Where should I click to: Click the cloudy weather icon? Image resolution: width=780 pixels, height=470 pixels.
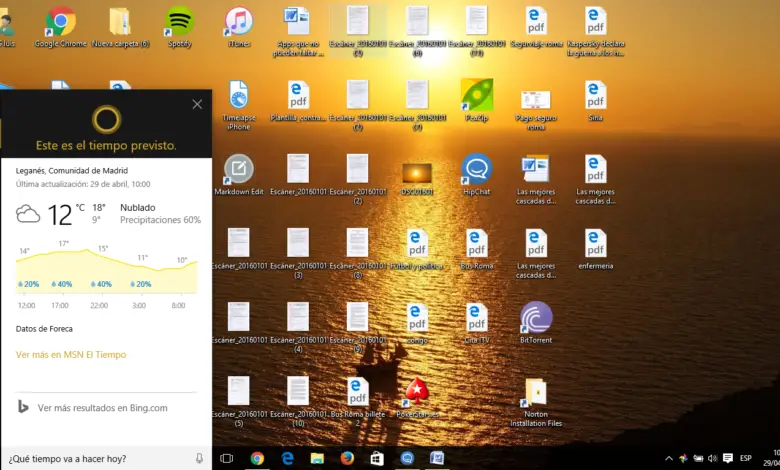pos(28,214)
